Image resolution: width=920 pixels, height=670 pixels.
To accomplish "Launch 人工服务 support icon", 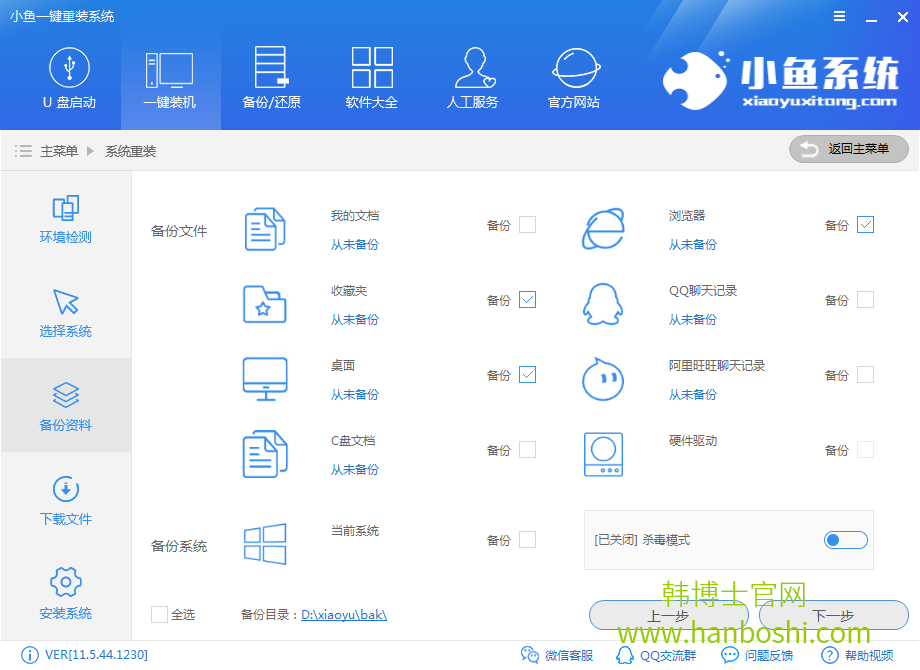I will pyautogui.click(x=472, y=78).
